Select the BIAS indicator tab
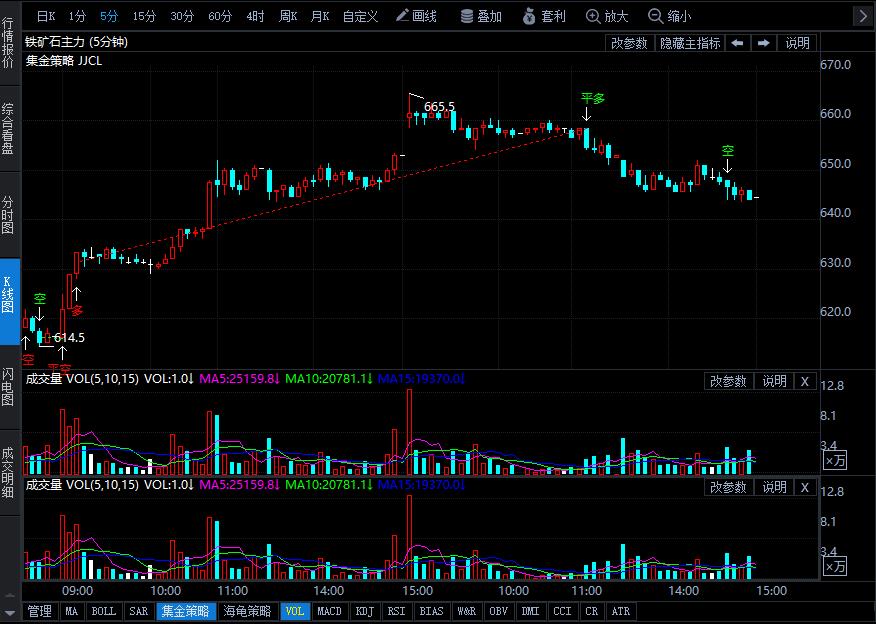This screenshot has width=876, height=624. pyautogui.click(x=431, y=611)
